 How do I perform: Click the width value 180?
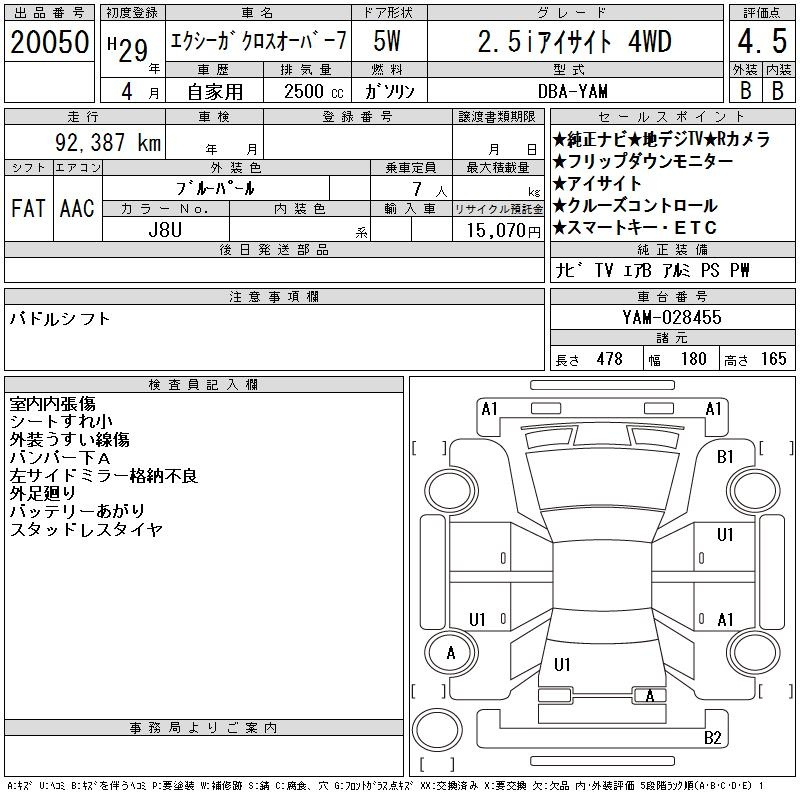(x=694, y=359)
